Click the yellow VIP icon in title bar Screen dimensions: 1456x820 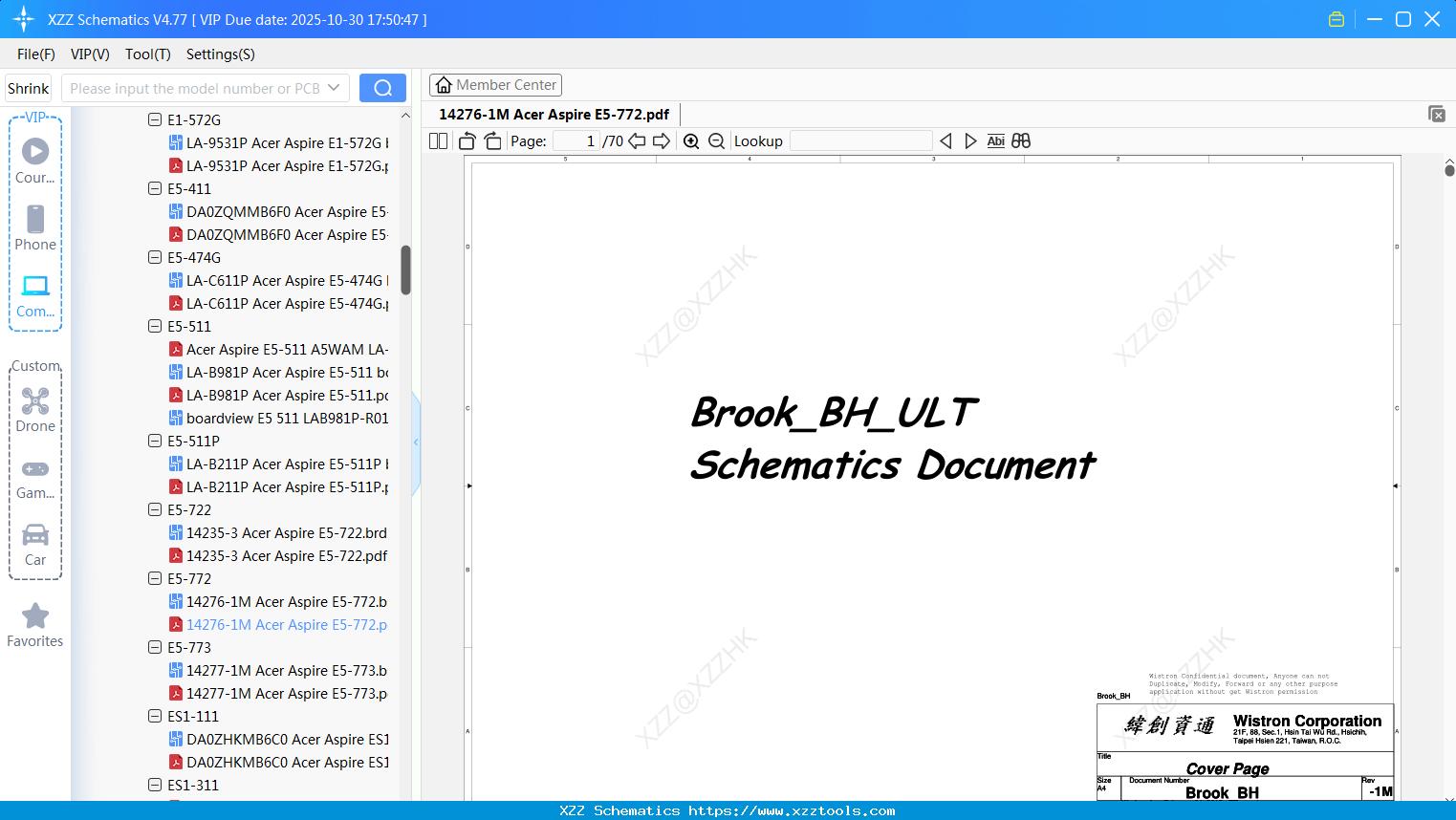click(1336, 19)
